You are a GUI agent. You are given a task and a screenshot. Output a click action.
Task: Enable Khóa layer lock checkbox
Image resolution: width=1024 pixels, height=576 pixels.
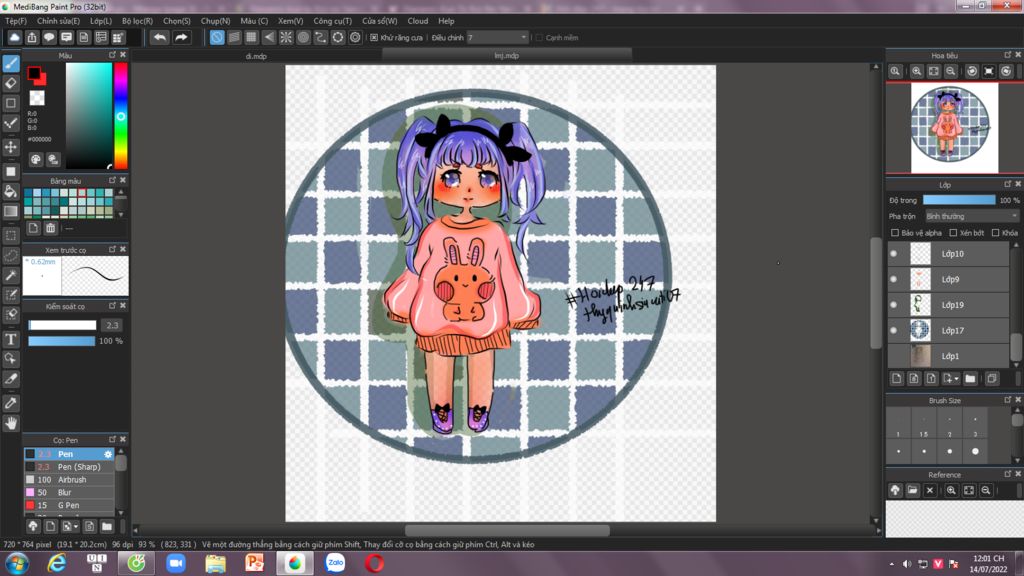(995, 232)
